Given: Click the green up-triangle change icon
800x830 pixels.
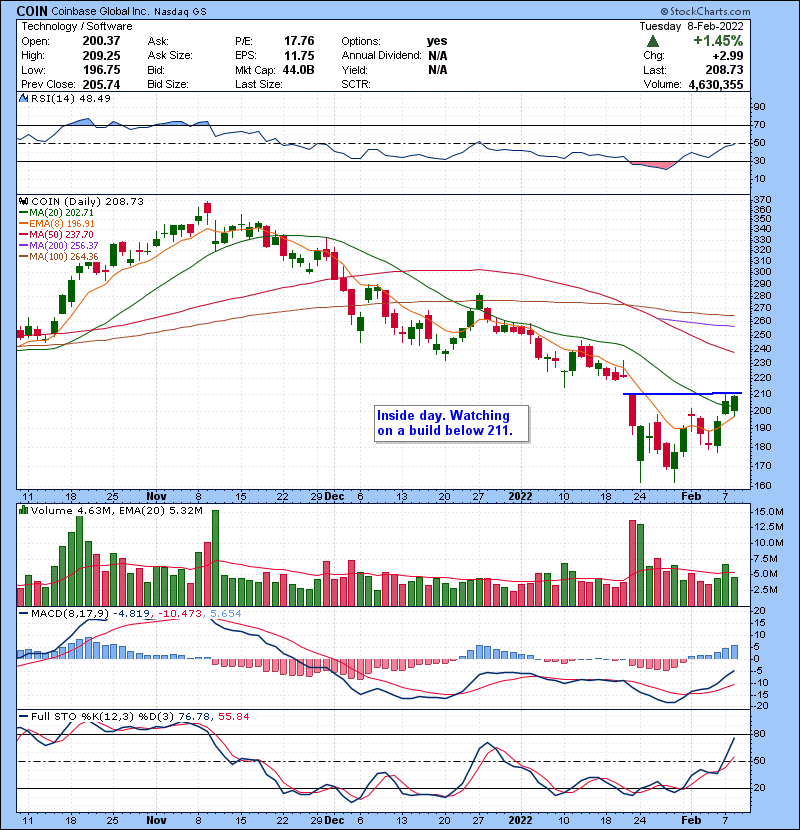Looking at the screenshot, I should (653, 41).
